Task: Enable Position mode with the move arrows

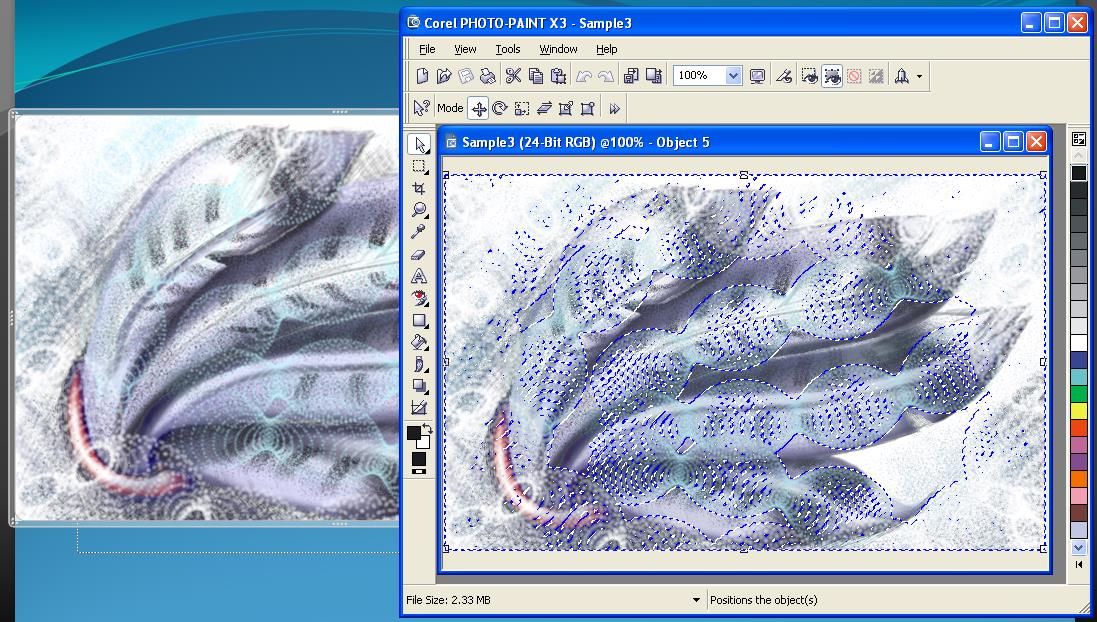Action: [x=479, y=108]
